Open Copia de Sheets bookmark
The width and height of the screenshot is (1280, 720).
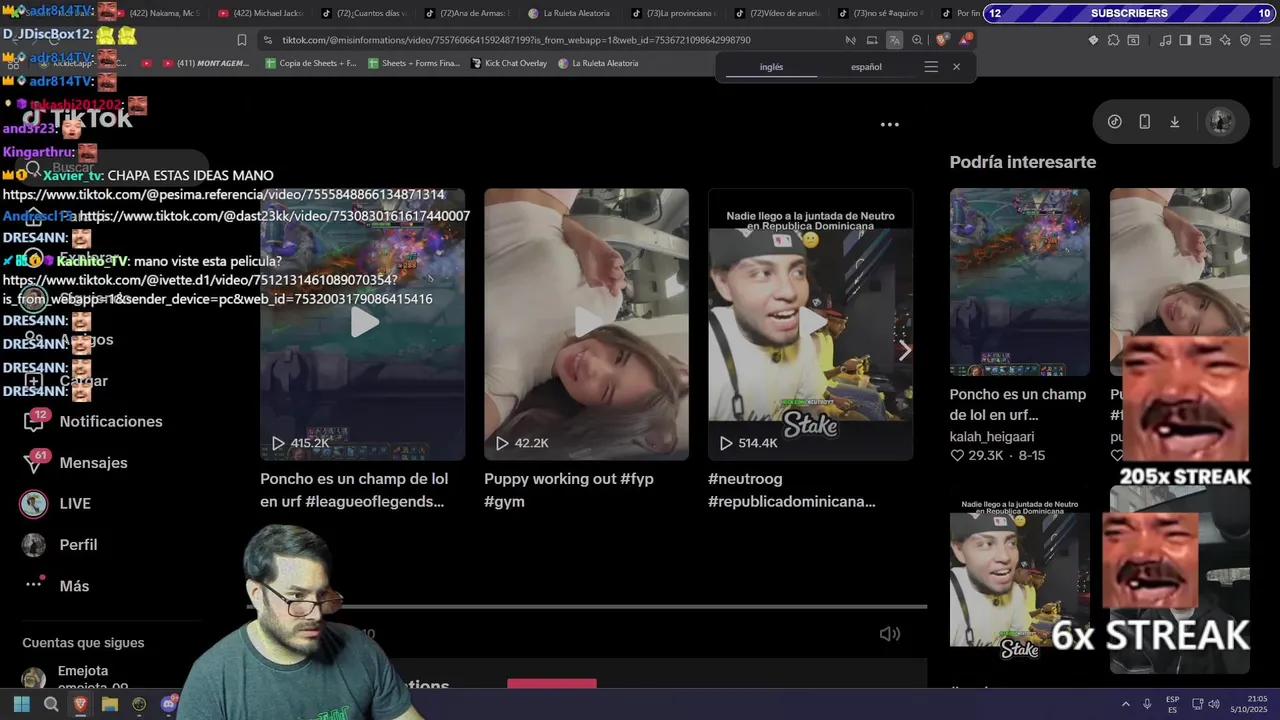310,63
